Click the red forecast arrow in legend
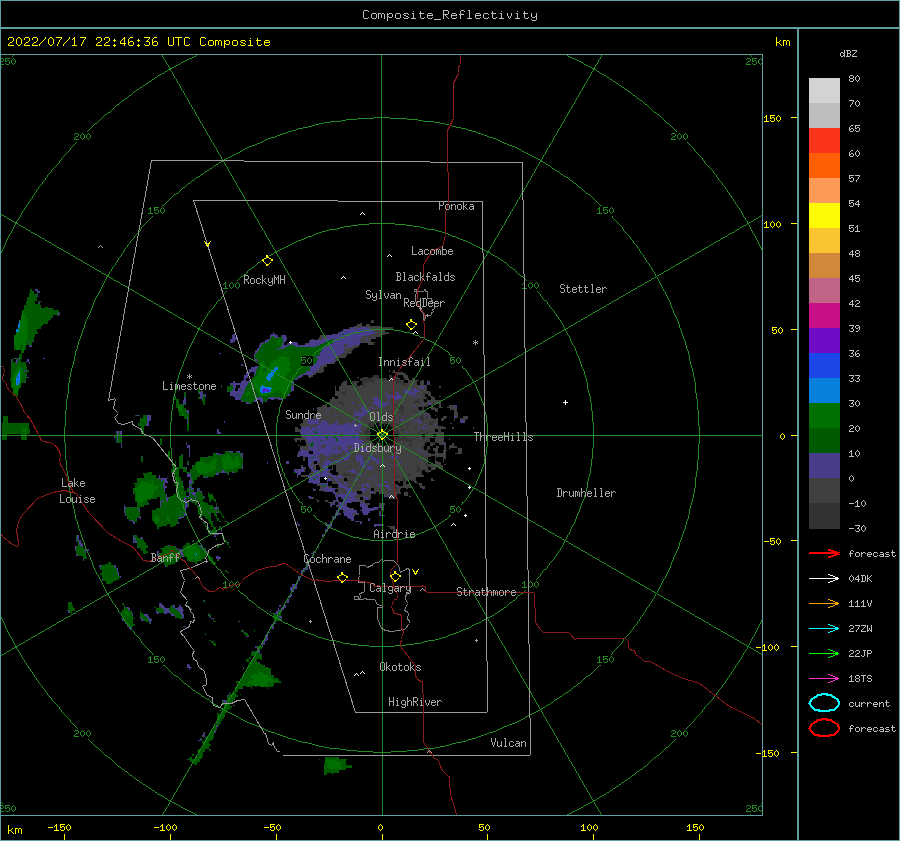Screen dimensions: 900x841 click(x=824, y=553)
